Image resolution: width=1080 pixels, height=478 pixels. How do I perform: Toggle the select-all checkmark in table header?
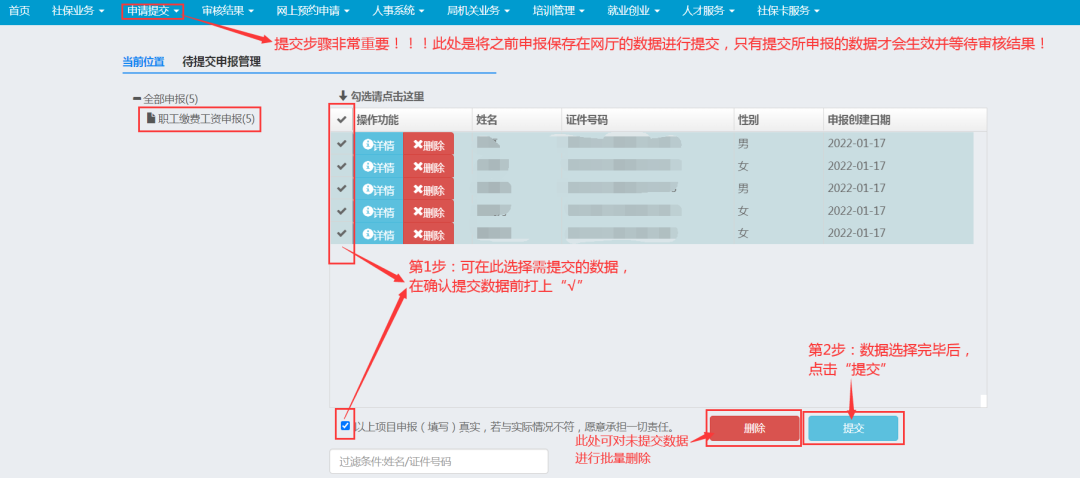(342, 120)
